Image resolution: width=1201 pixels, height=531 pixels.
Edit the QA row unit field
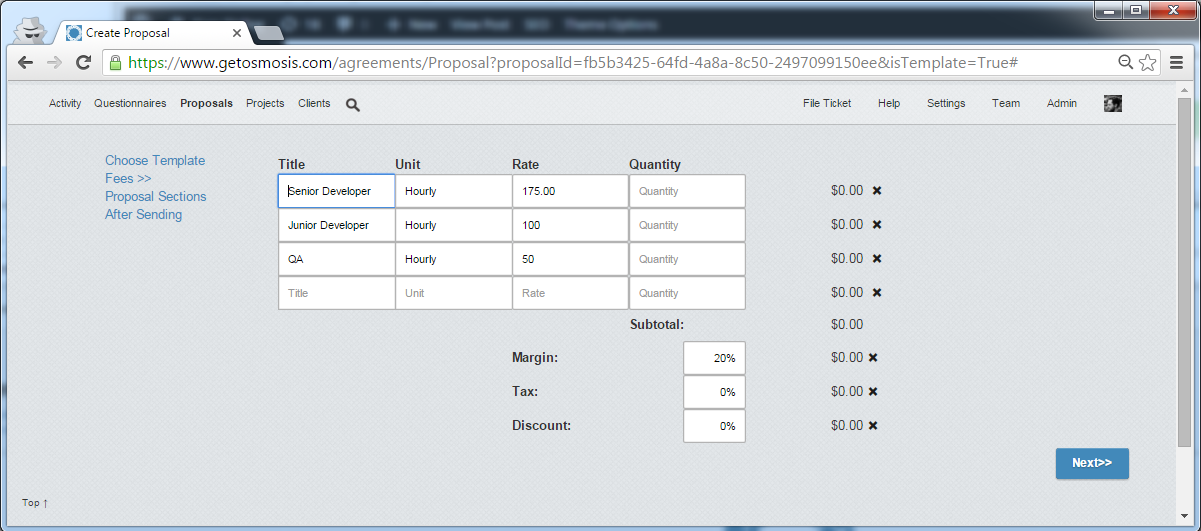[x=454, y=259]
